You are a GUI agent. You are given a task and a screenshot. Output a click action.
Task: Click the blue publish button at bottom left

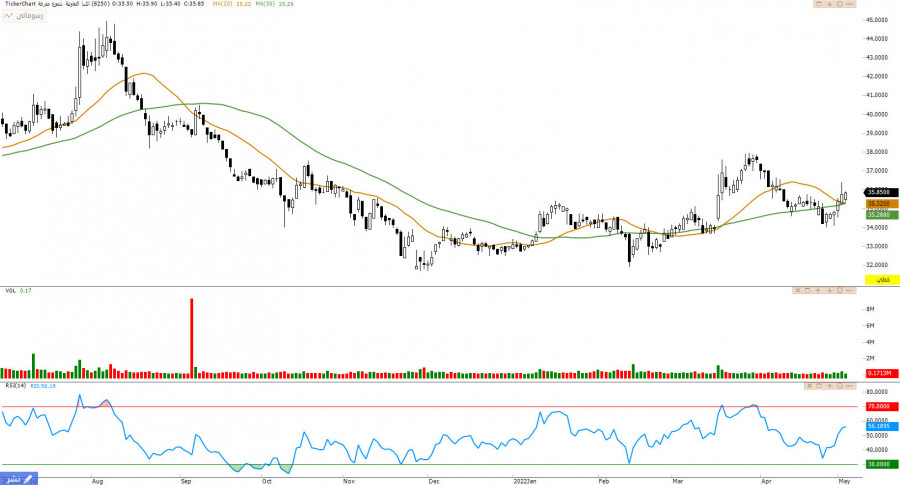click(19, 478)
